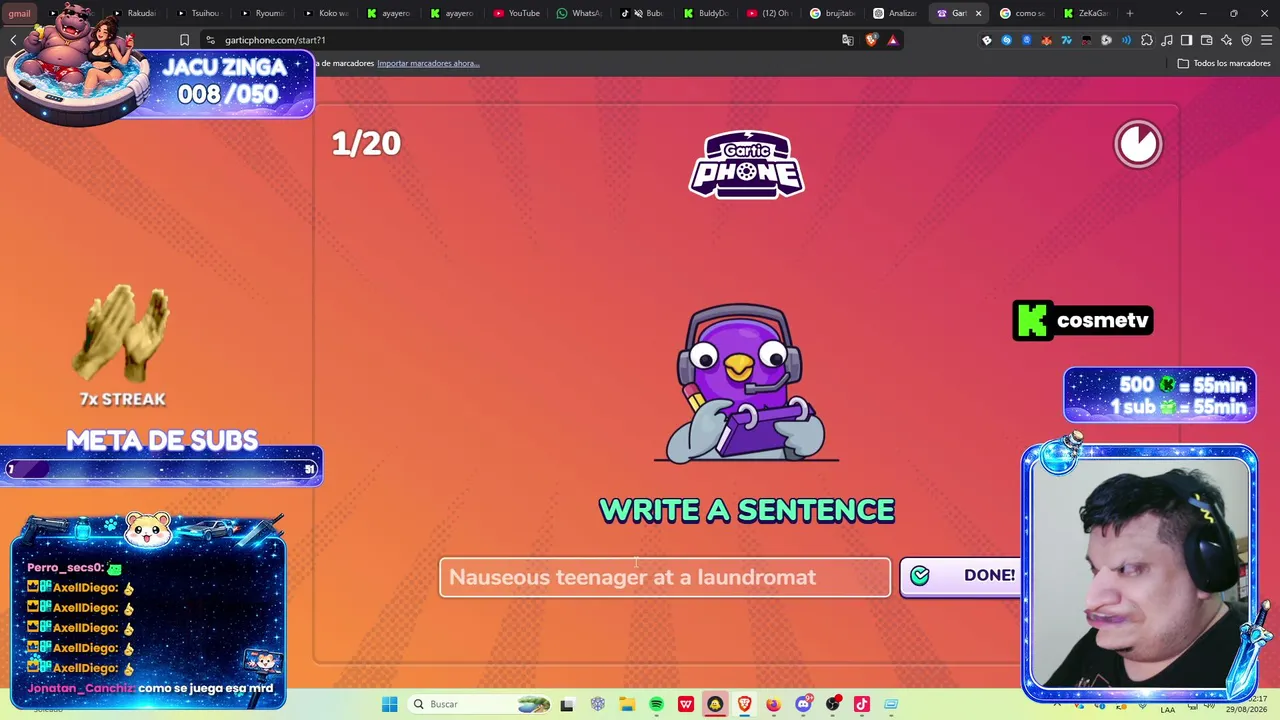This screenshot has height=720, width=1280.
Task: Open the MetaMask fox extension
Action: 1046,40
